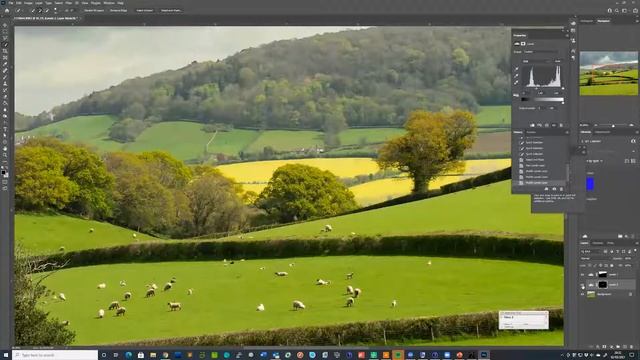Screen dimensions: 640x360
Task: Click the Home icon in options bar
Action: tap(7, 10)
